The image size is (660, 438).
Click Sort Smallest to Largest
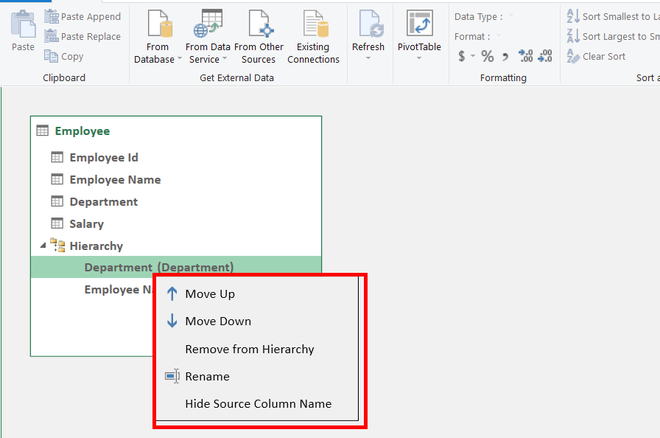612,17
